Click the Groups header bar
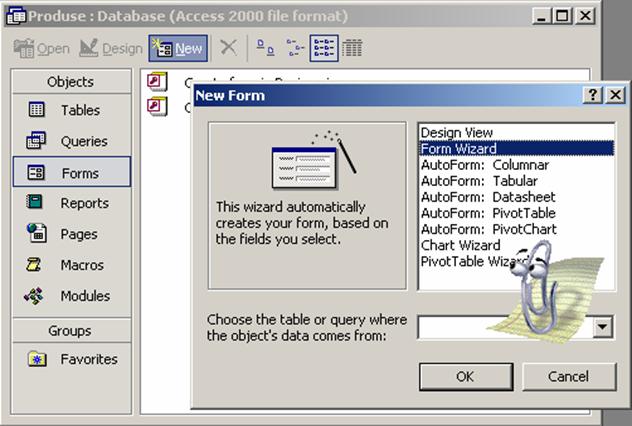The width and height of the screenshot is (632, 426). pos(71,330)
